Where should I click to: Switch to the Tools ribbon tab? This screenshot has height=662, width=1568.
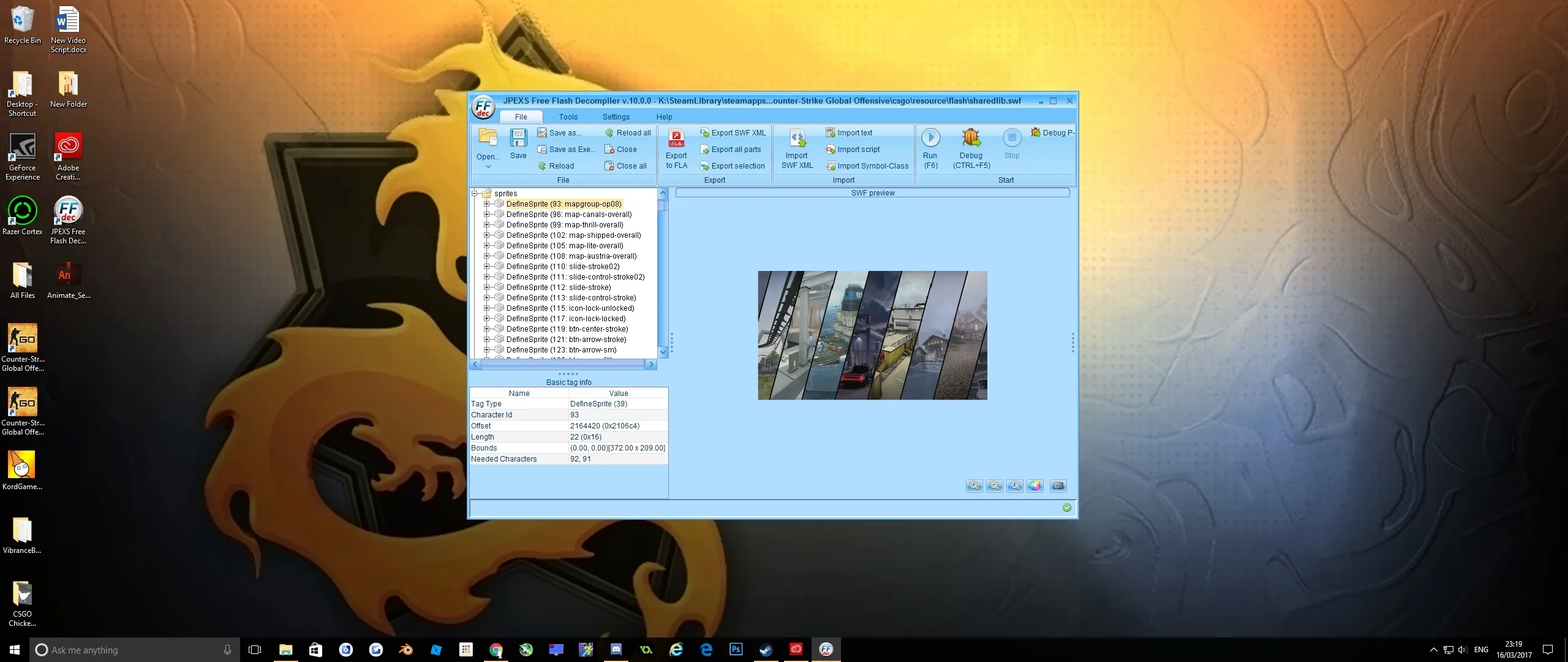[568, 117]
